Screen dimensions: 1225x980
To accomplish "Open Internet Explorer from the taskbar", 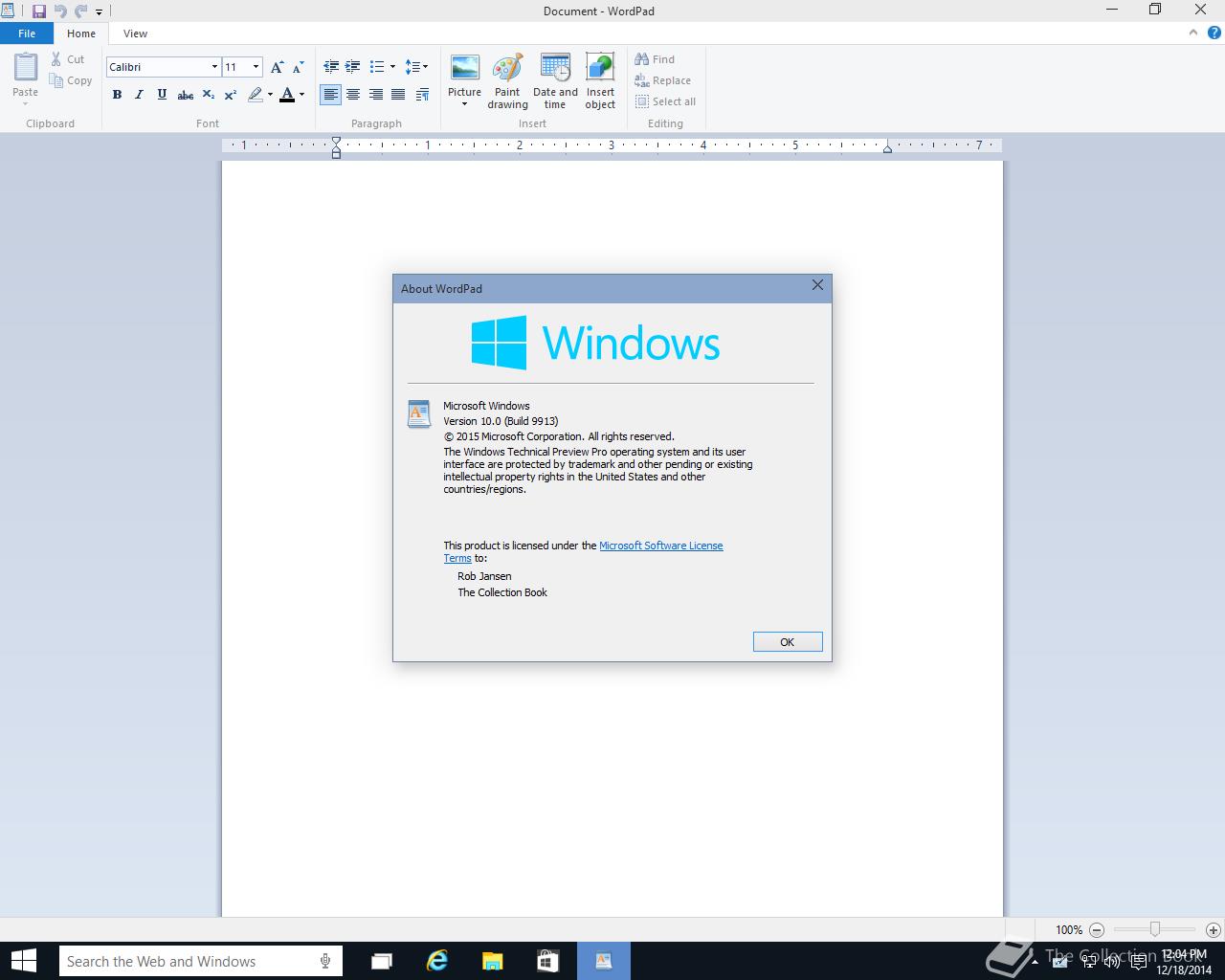I will 437,961.
